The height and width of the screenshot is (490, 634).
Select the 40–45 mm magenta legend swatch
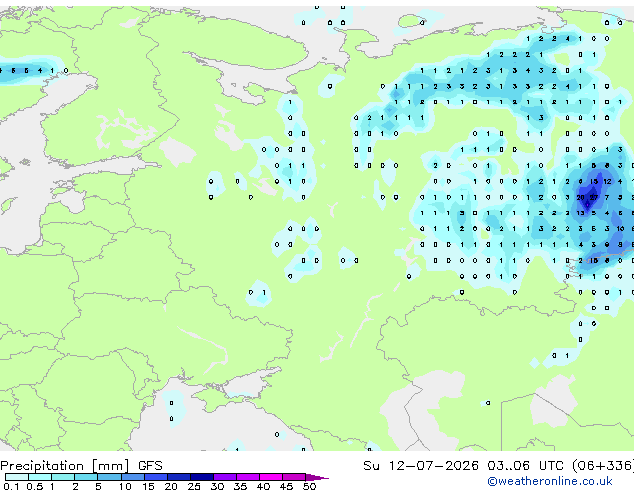coord(271,477)
